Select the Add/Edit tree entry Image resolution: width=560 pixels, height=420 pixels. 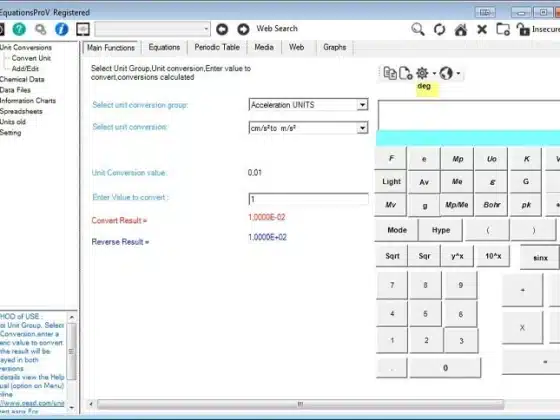25,69
